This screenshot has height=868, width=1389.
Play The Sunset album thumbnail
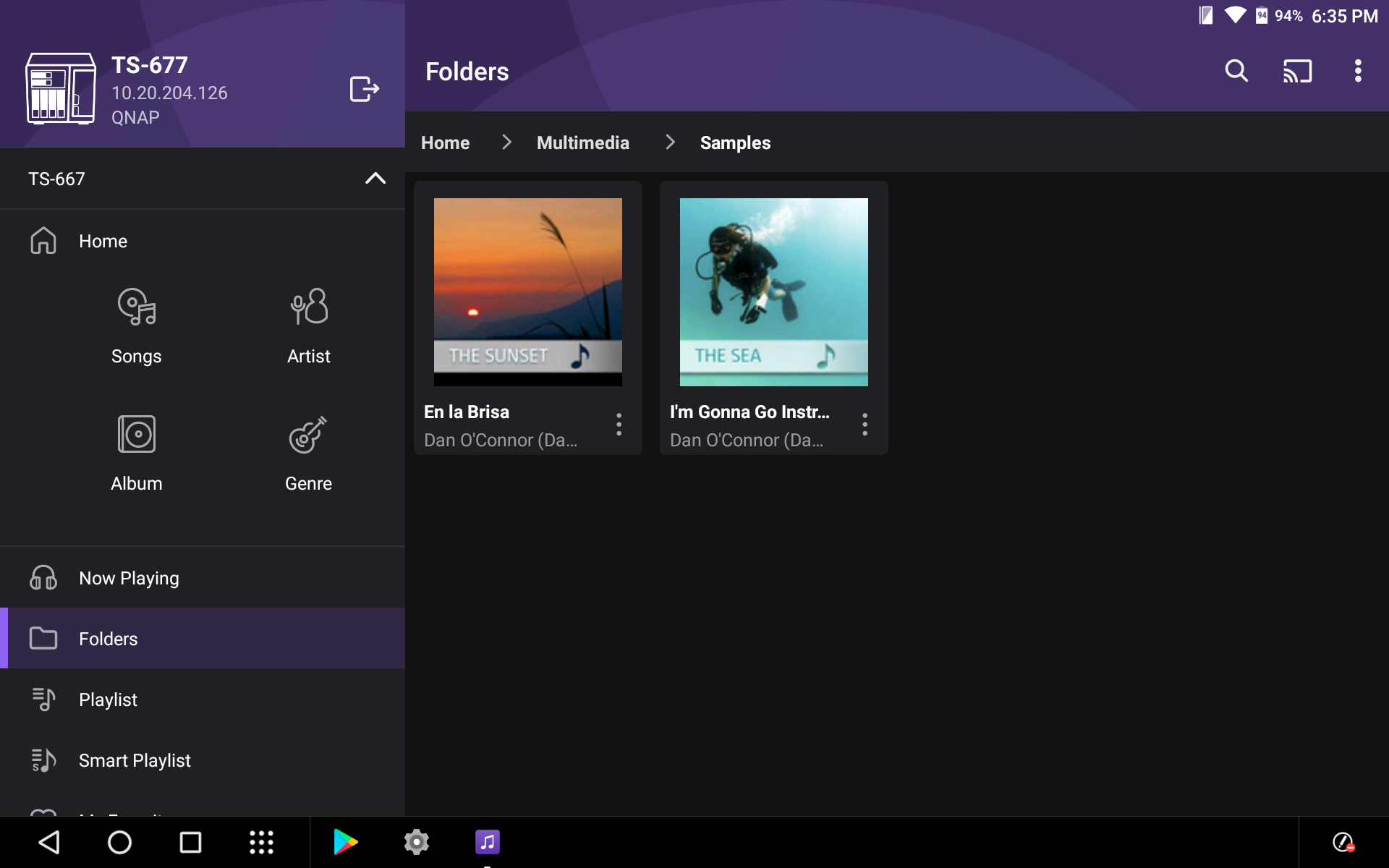tap(528, 292)
